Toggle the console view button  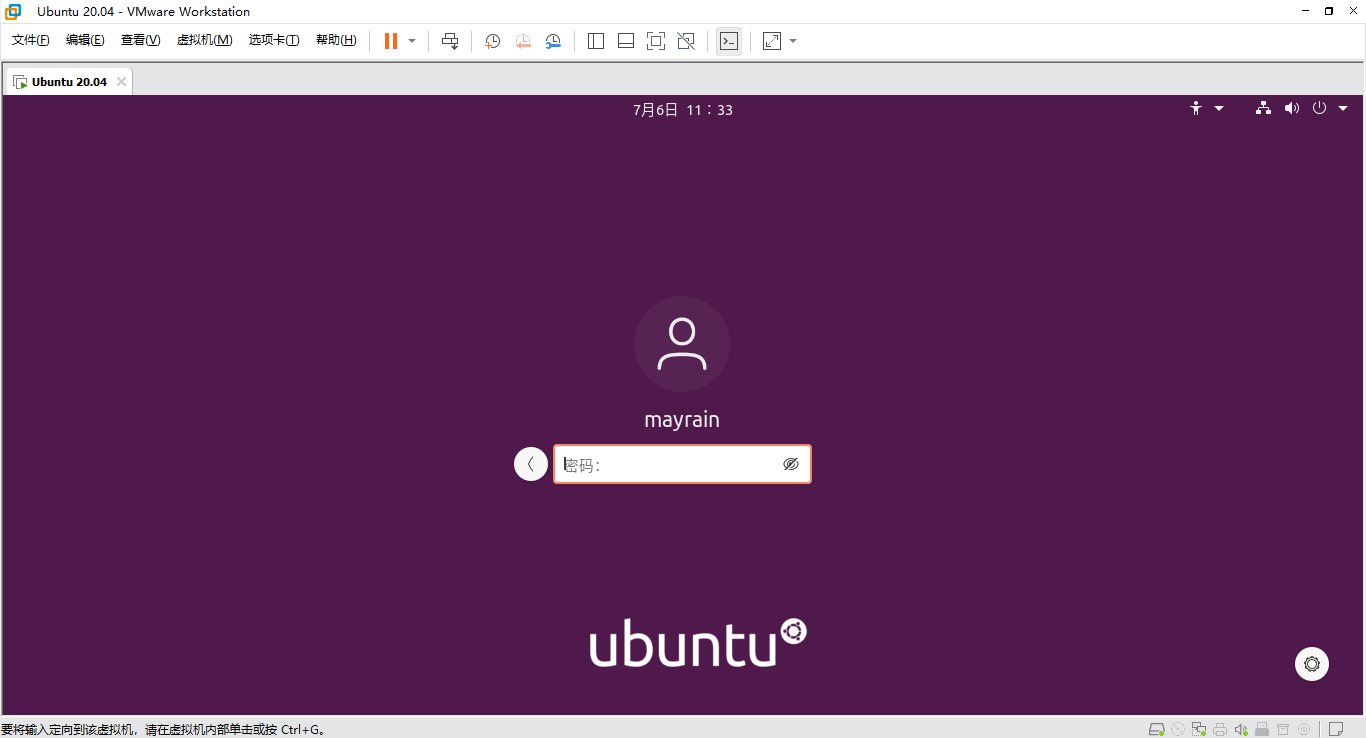click(x=729, y=41)
